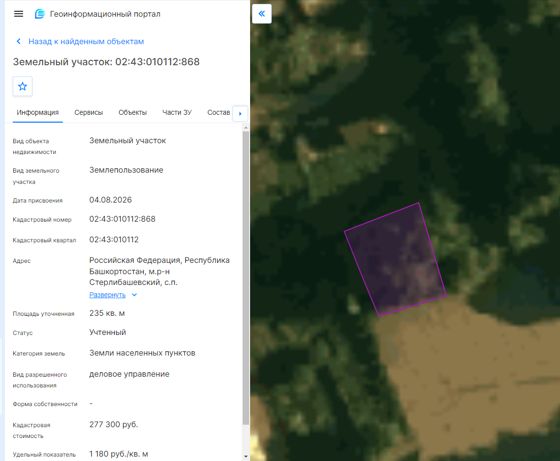Open the Части ЗУ tab

177,112
